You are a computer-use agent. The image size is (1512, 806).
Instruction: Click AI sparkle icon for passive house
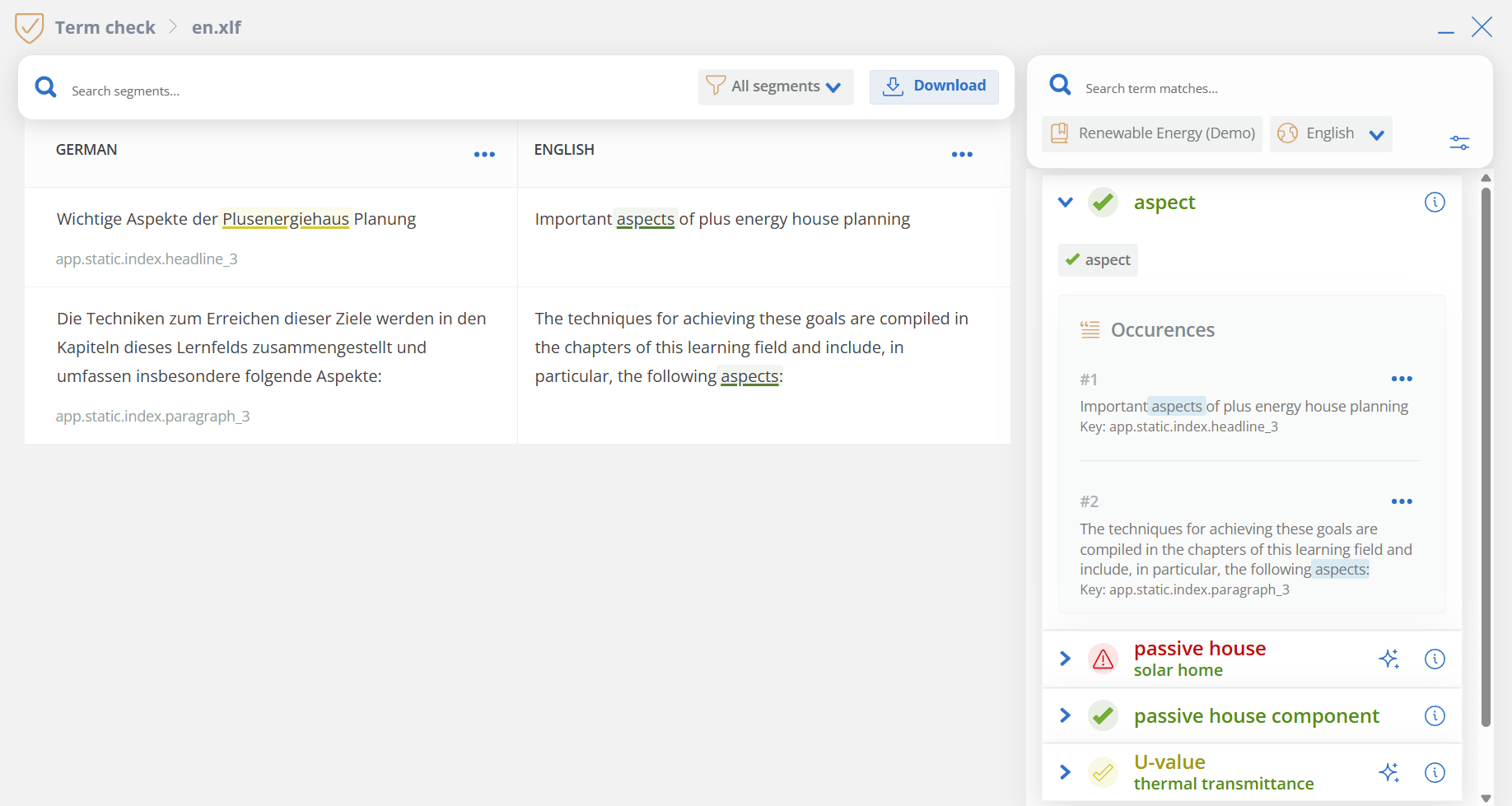coord(1389,659)
